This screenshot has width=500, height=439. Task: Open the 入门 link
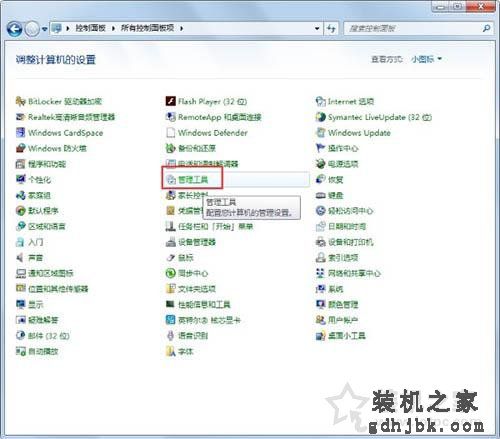(35, 242)
